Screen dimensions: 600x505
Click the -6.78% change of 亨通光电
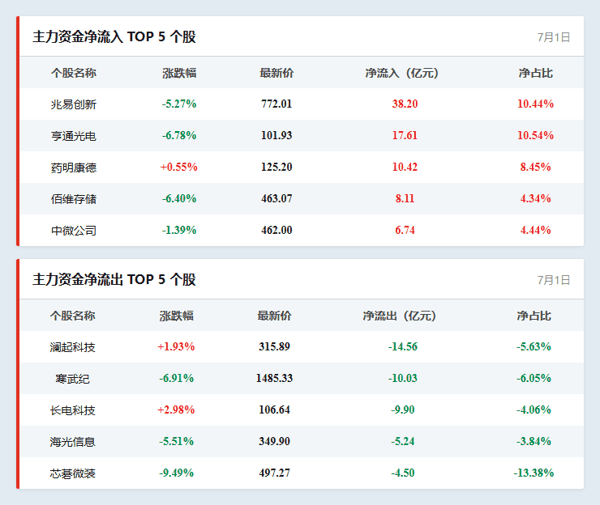[179, 135]
